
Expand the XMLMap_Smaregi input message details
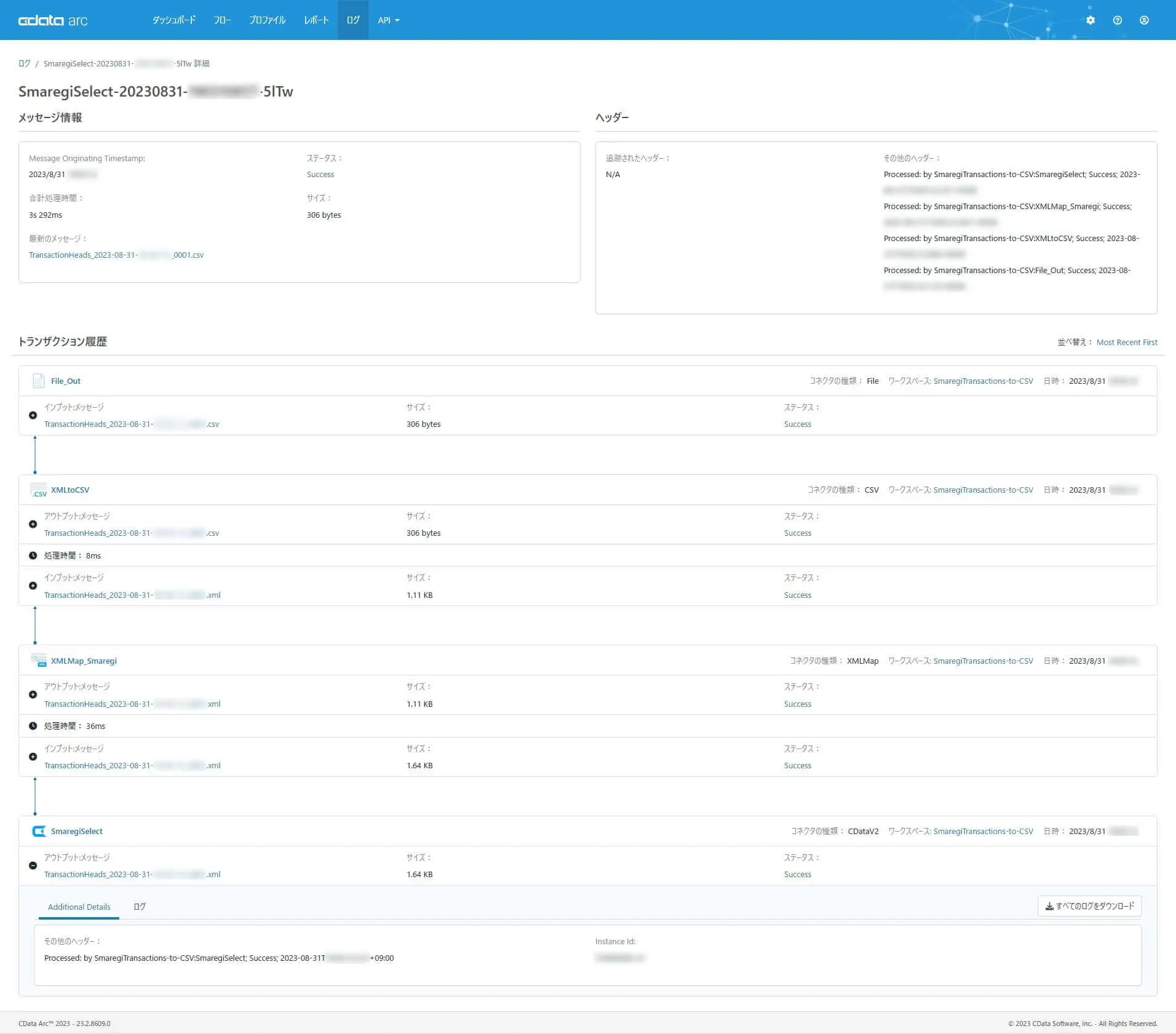[x=33, y=757]
